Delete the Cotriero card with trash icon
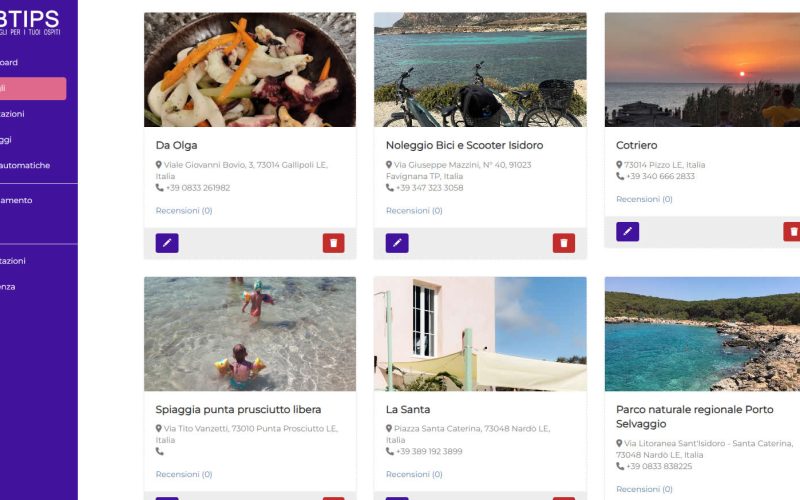 point(792,232)
